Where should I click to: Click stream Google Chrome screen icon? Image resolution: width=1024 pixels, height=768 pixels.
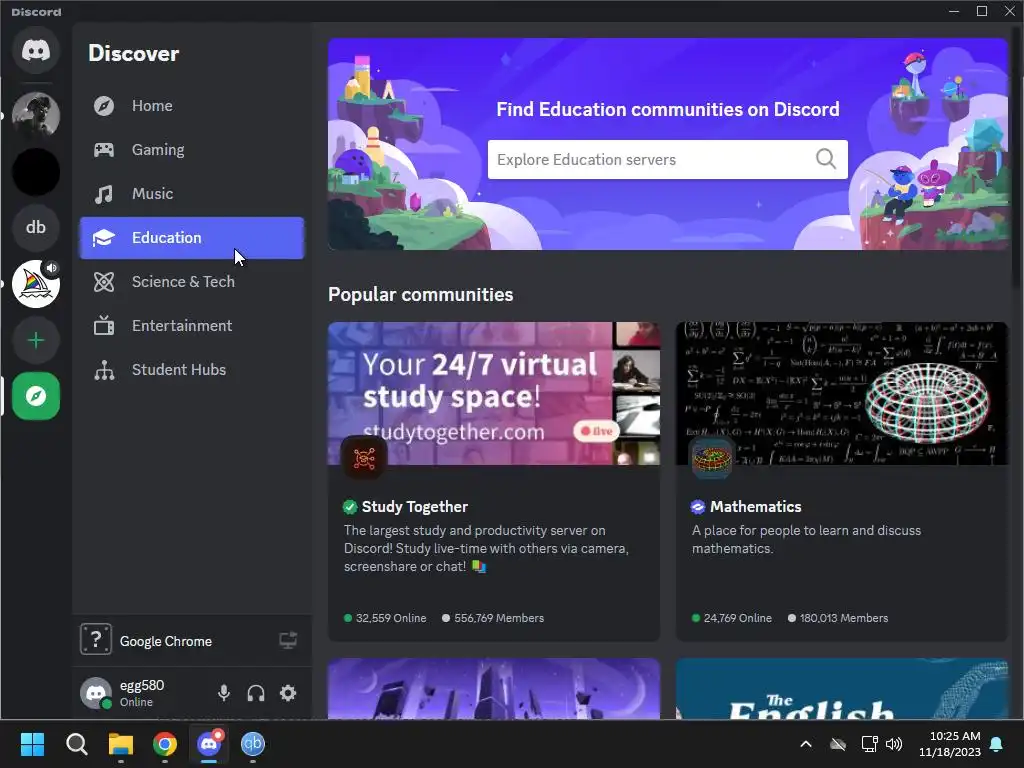(x=288, y=640)
